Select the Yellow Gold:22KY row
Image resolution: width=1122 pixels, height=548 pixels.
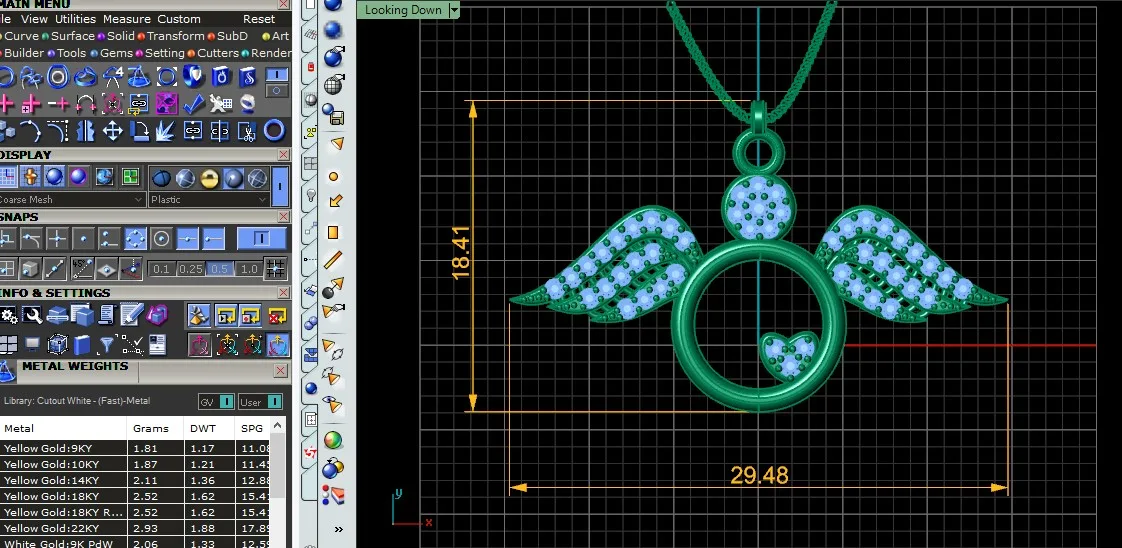tap(136, 528)
